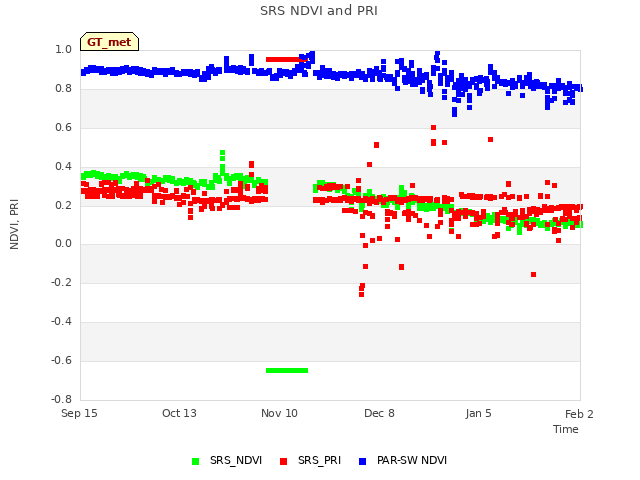
Task: Click the NDVI, PRI y-axis title
Action: coord(14,224)
